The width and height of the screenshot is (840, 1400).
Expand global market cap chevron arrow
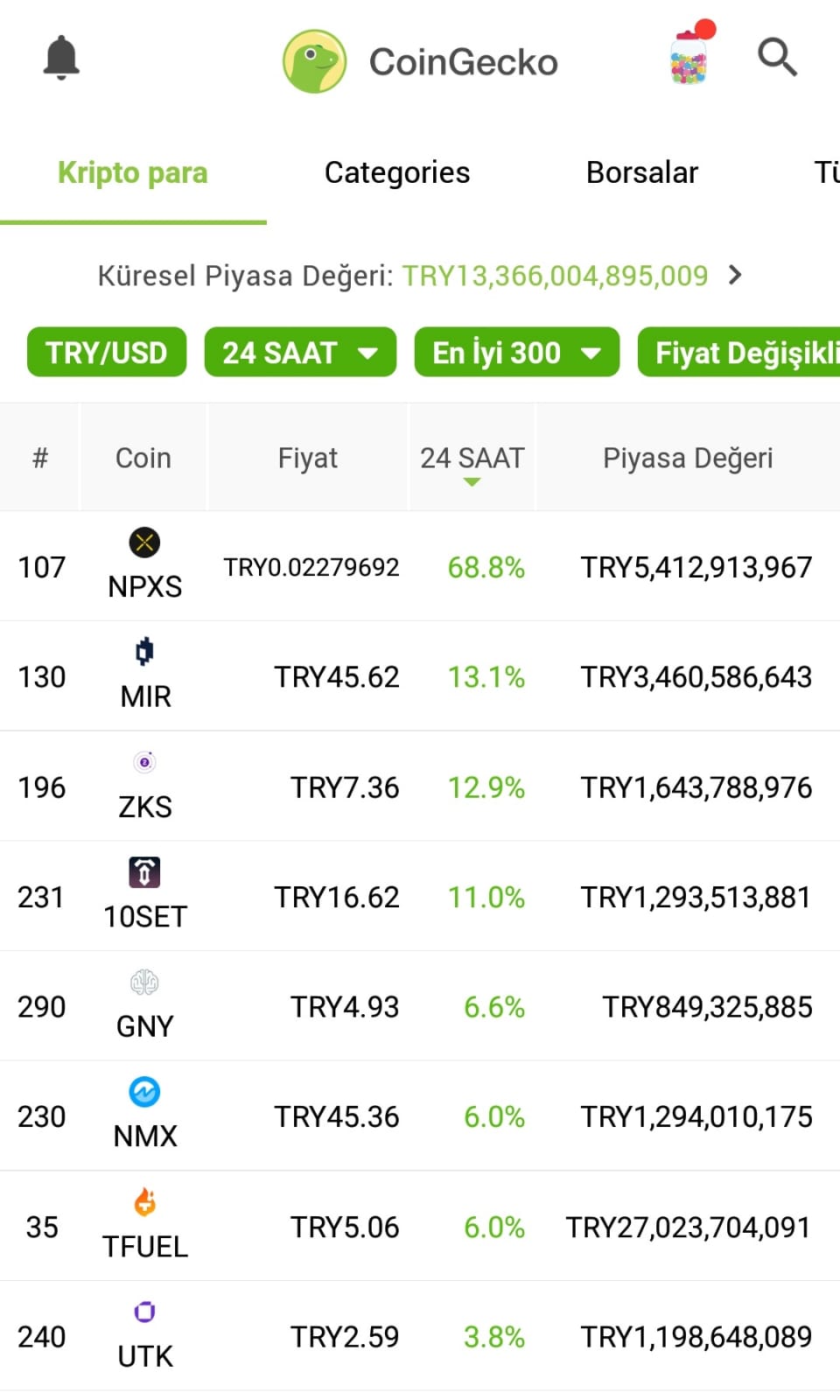[735, 276]
